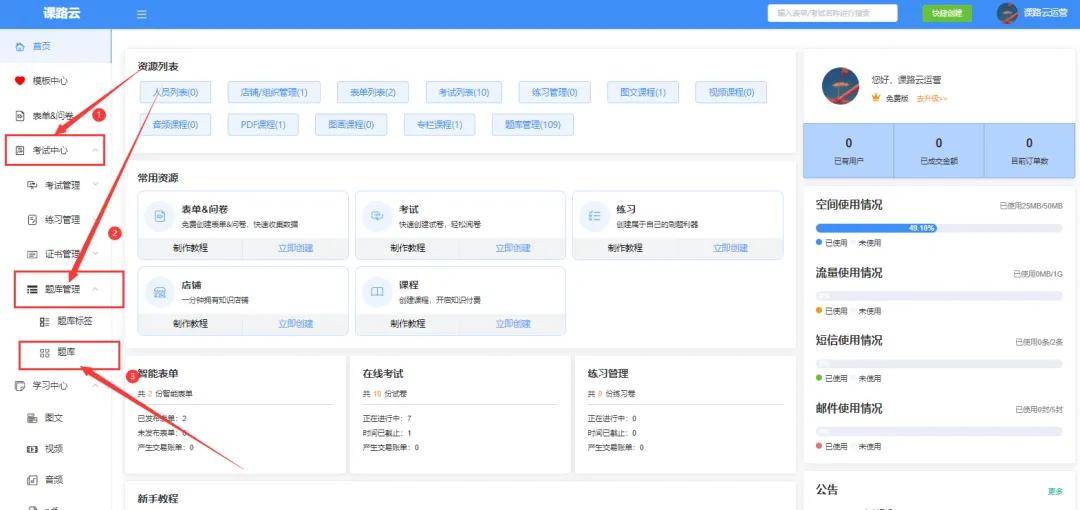Click the 课程 book card icon
The width and height of the screenshot is (1080, 510).
coord(377,291)
